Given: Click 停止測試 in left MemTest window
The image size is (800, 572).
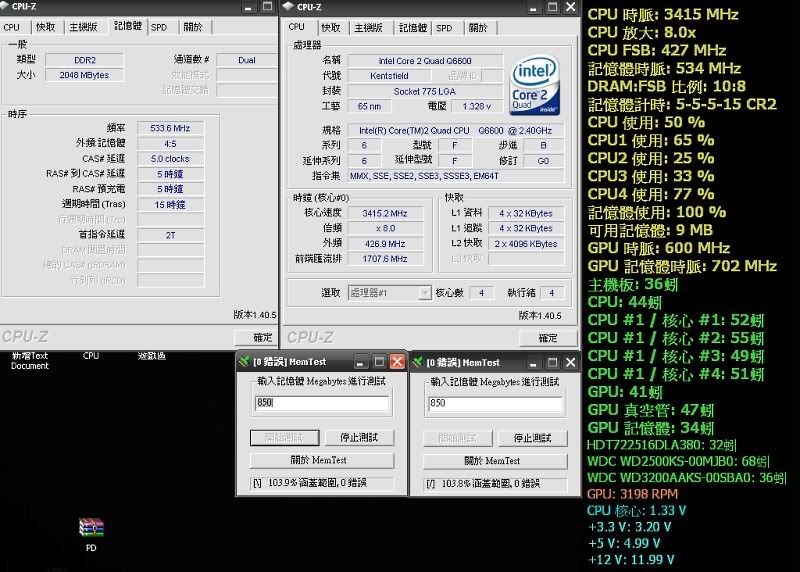Looking at the screenshot, I should pos(359,438).
